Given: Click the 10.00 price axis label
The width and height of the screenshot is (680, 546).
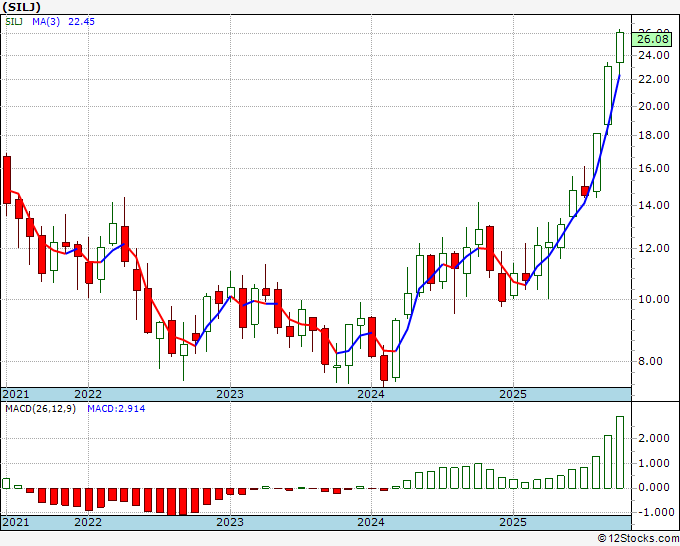Looking at the screenshot, I should tap(654, 299).
